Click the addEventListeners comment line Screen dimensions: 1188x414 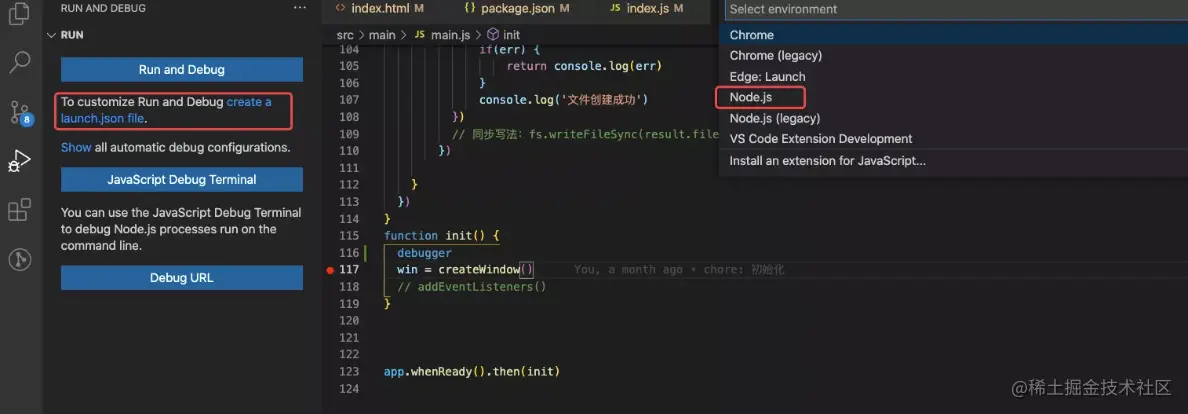[471, 287]
